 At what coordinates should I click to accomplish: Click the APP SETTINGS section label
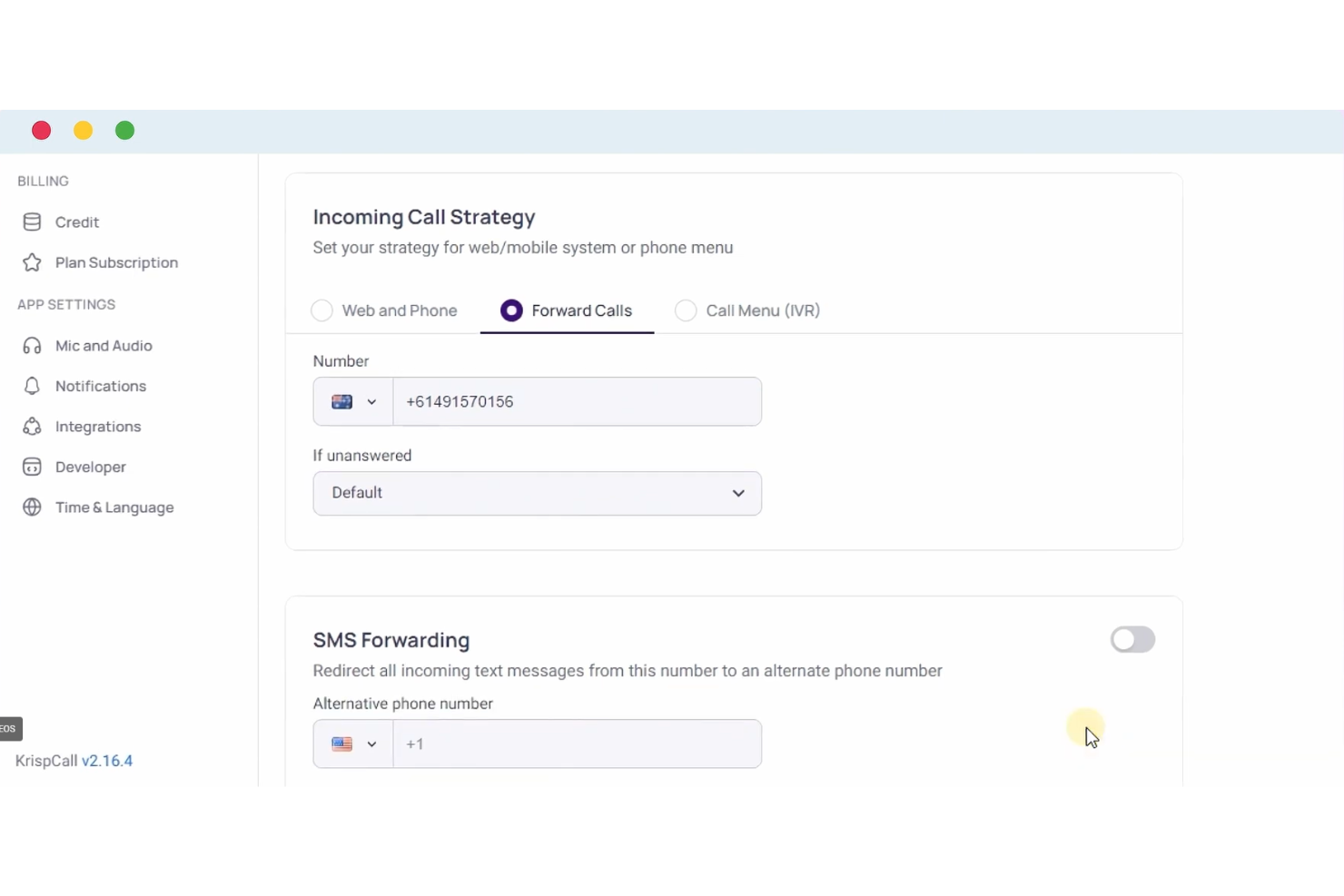(65, 304)
